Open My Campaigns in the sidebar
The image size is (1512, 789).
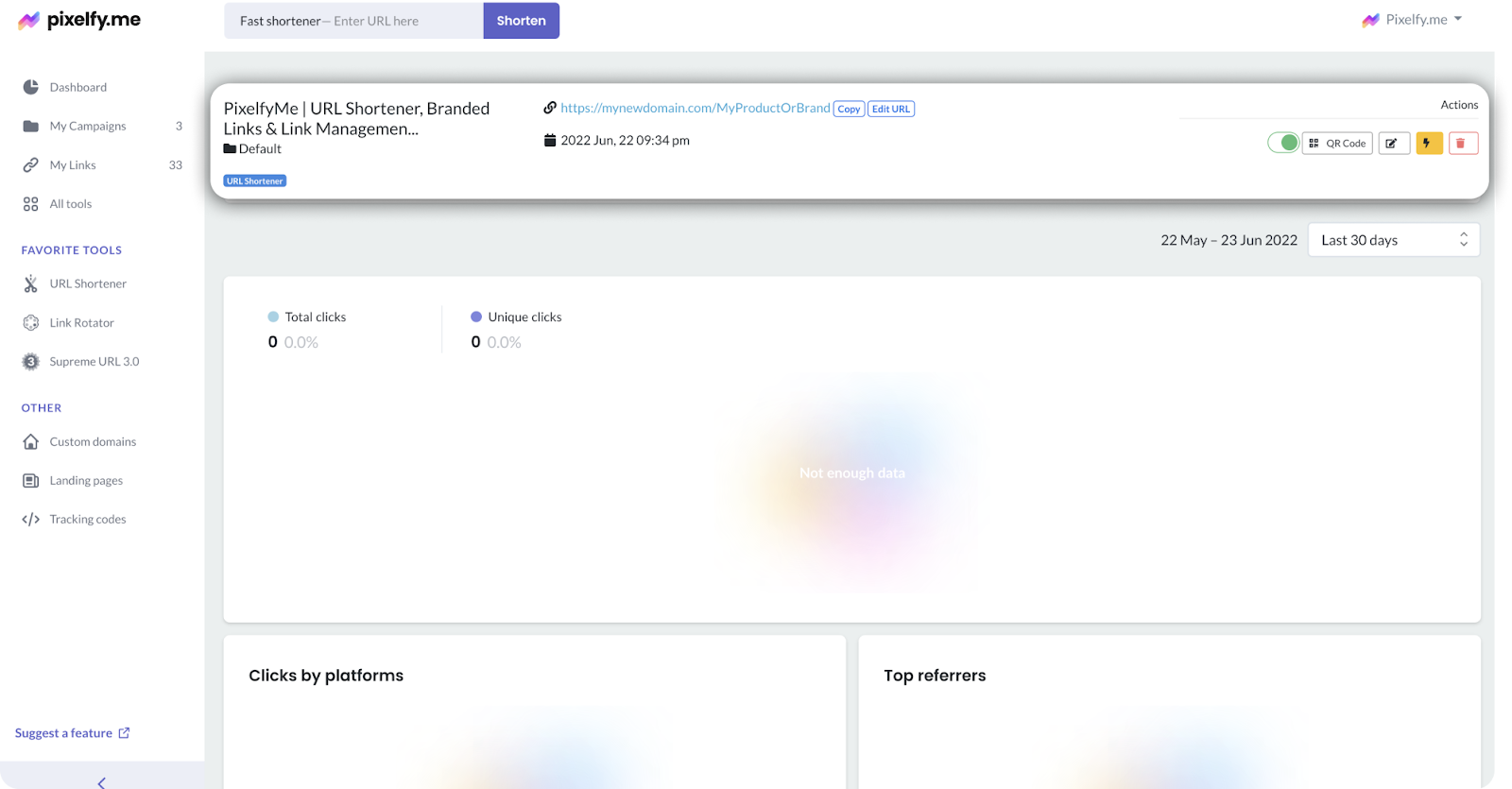pos(88,126)
